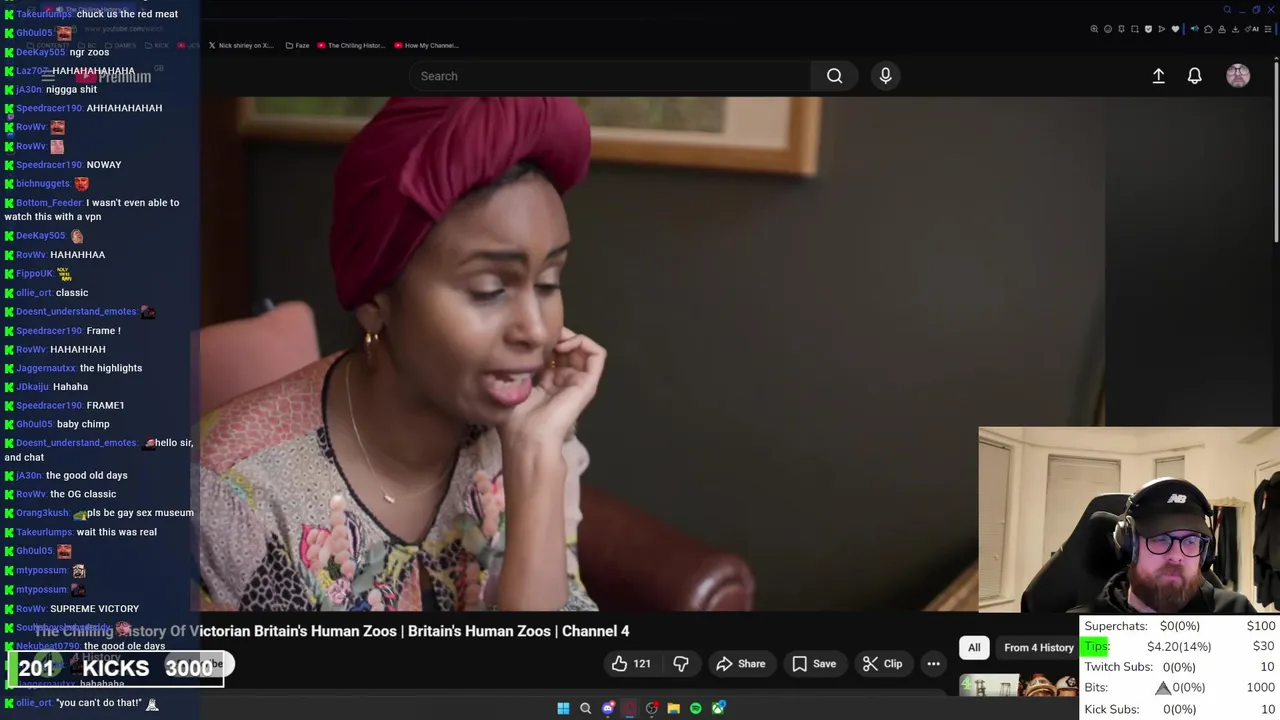Click the 'Bits:' goal row
This screenshot has height=720, width=1280.
pyautogui.click(x=1180, y=688)
